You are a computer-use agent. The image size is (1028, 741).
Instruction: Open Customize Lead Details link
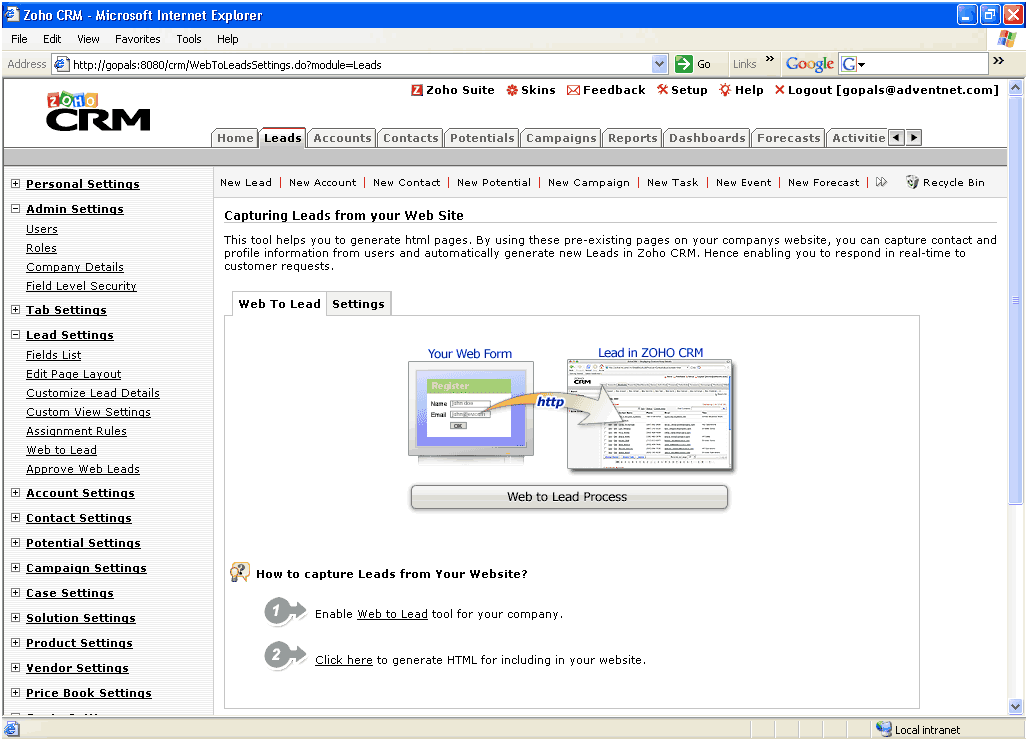93,393
